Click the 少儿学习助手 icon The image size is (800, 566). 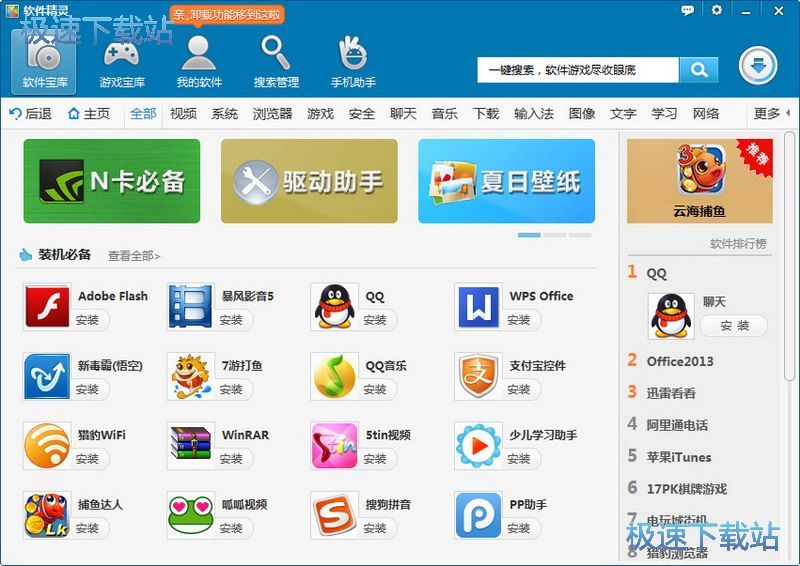(x=478, y=446)
